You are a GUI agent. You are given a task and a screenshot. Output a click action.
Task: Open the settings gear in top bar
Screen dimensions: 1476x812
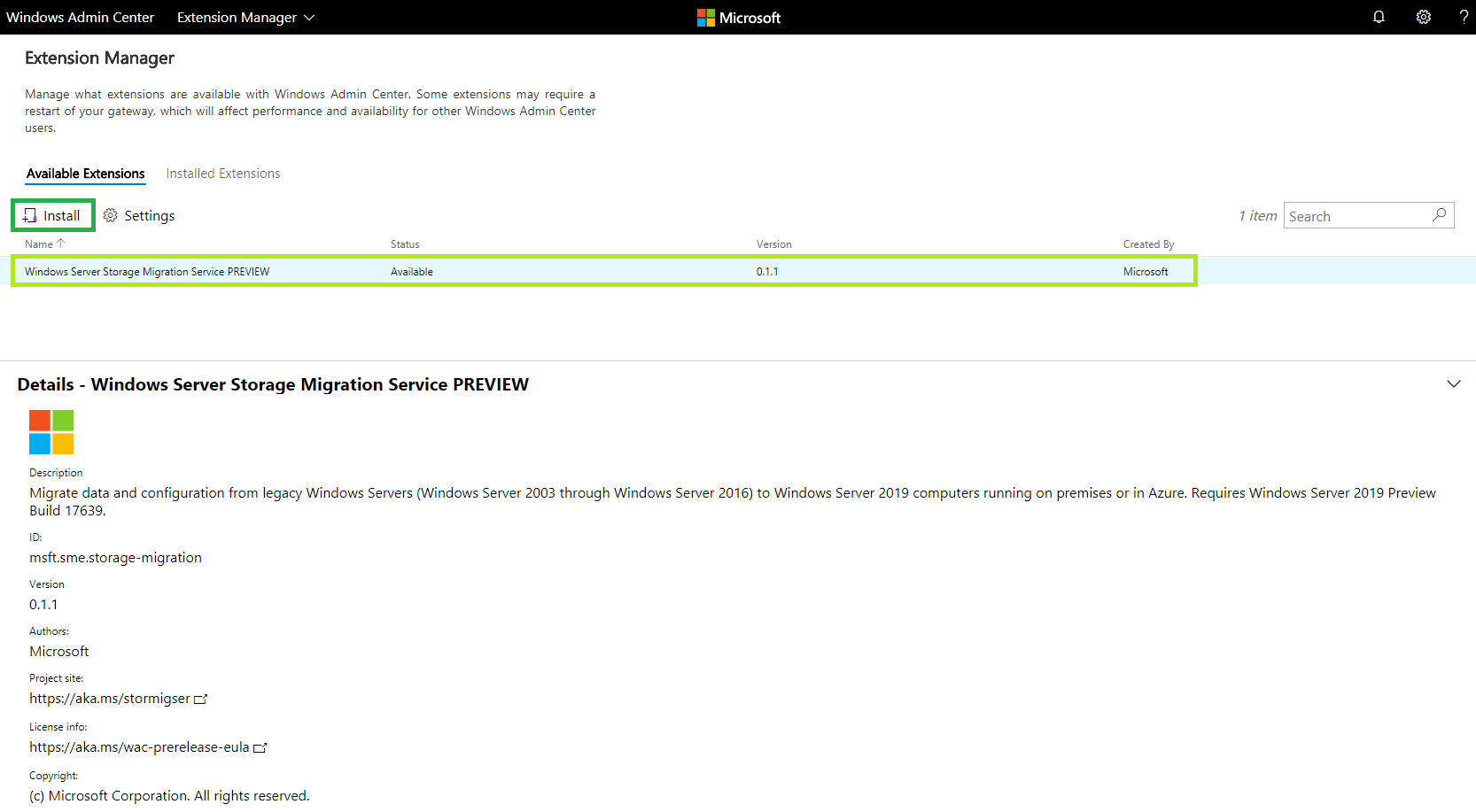pos(1423,17)
